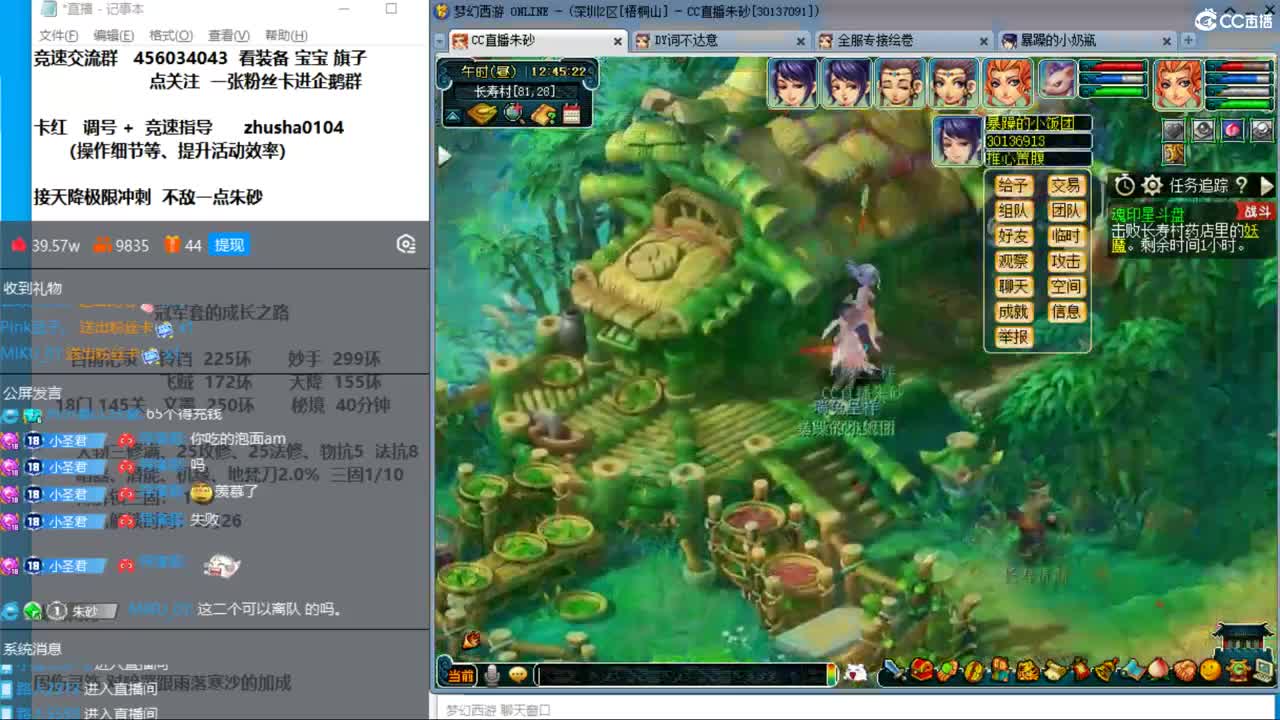1280x720 pixels.
Task: Click the target portrait of 暴躁的小饭团
Action: tap(957, 140)
